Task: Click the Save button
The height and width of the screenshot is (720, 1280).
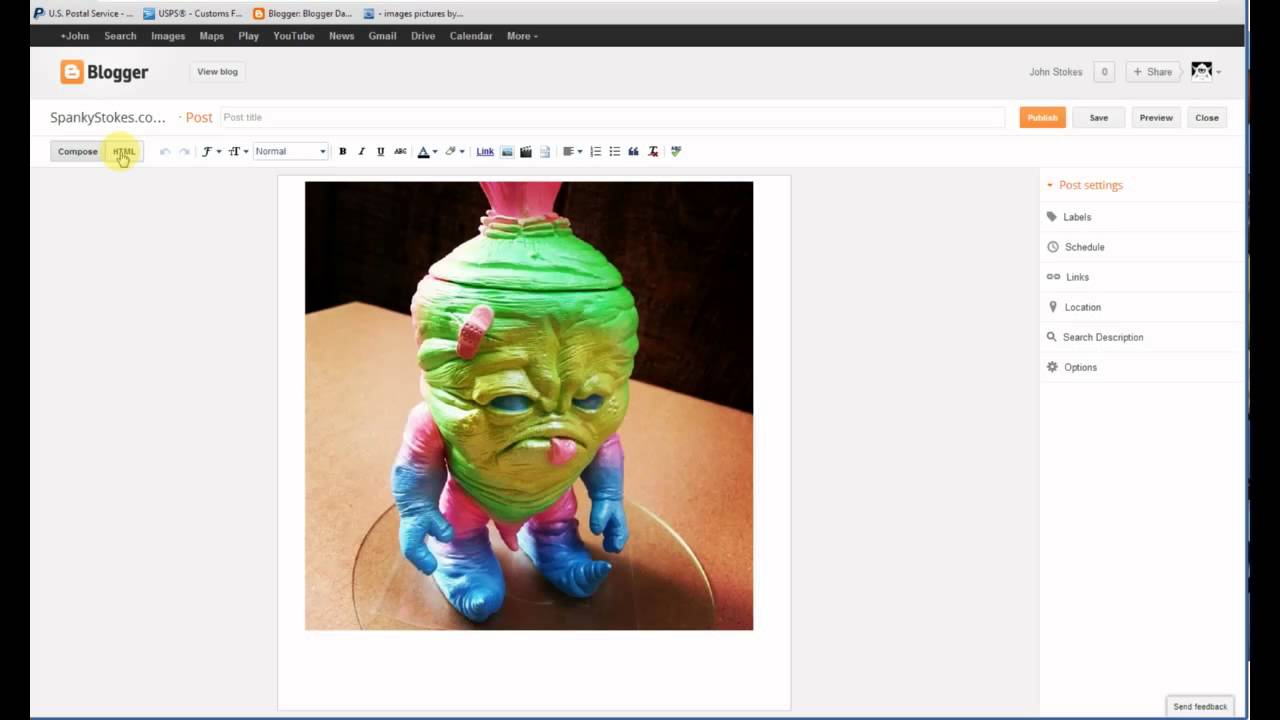Action: [x=1098, y=118]
